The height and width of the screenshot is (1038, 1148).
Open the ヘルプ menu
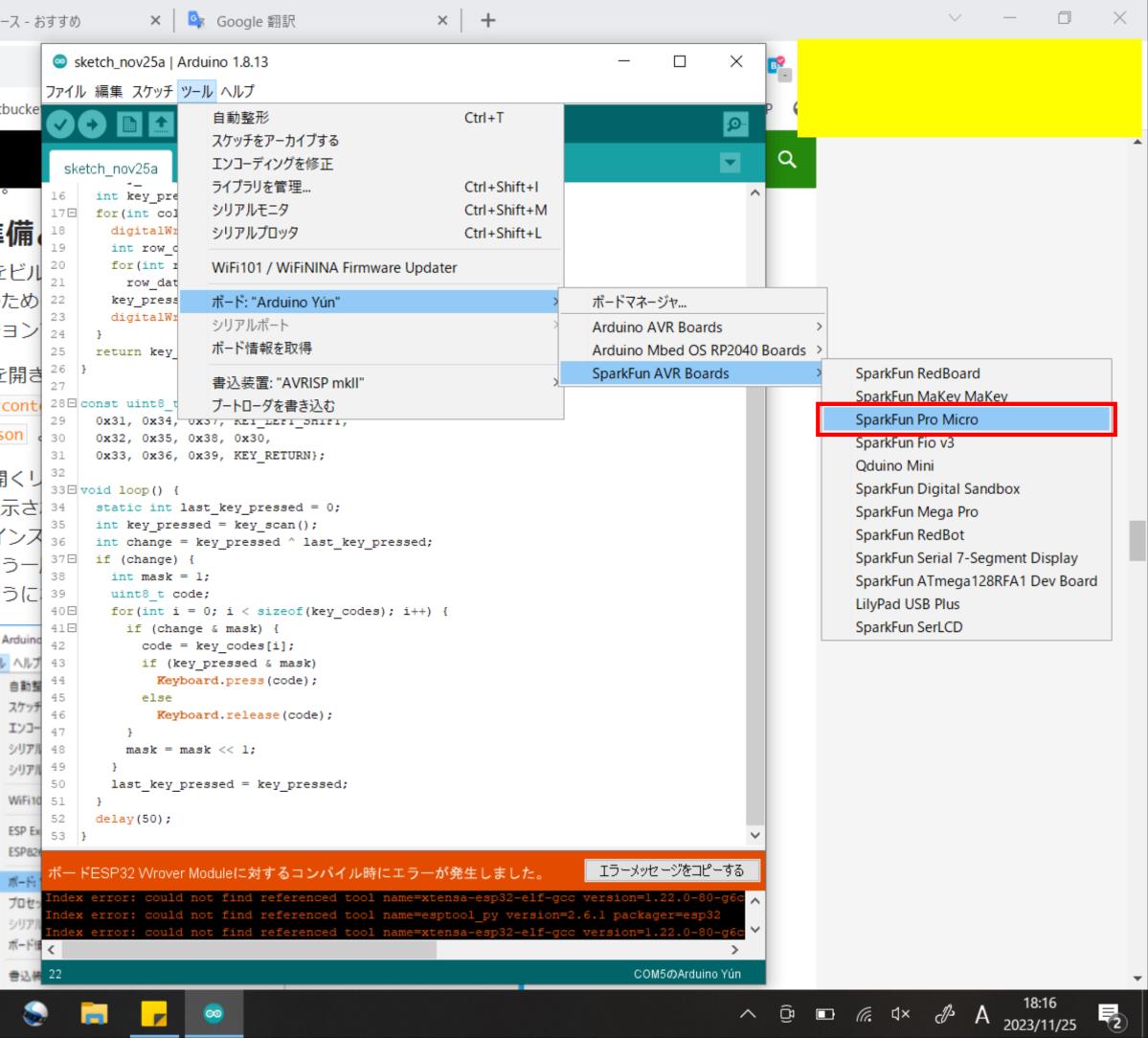[x=237, y=92]
